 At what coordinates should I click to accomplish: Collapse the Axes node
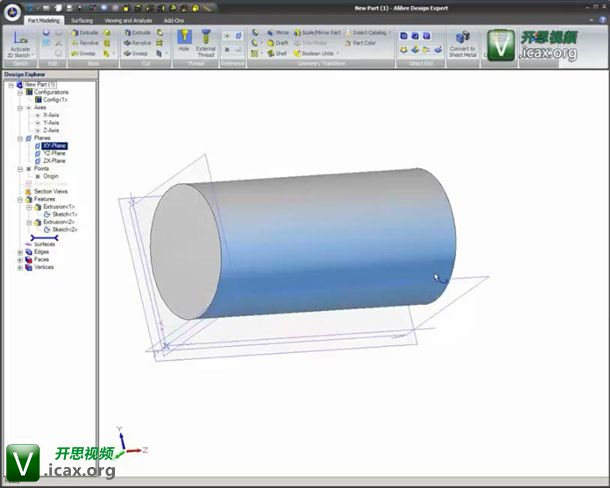20,108
